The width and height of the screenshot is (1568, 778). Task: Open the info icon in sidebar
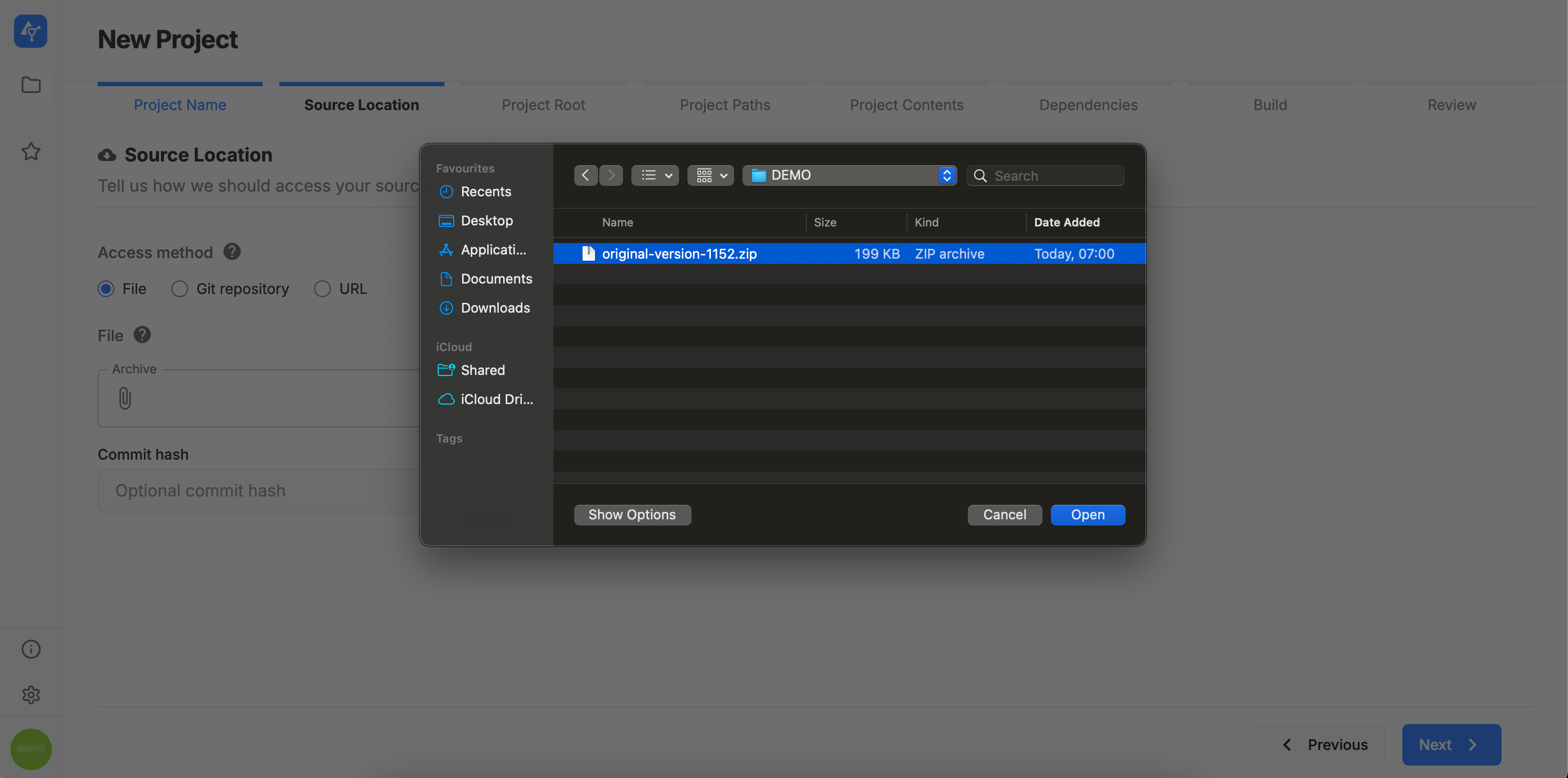[x=31, y=649]
